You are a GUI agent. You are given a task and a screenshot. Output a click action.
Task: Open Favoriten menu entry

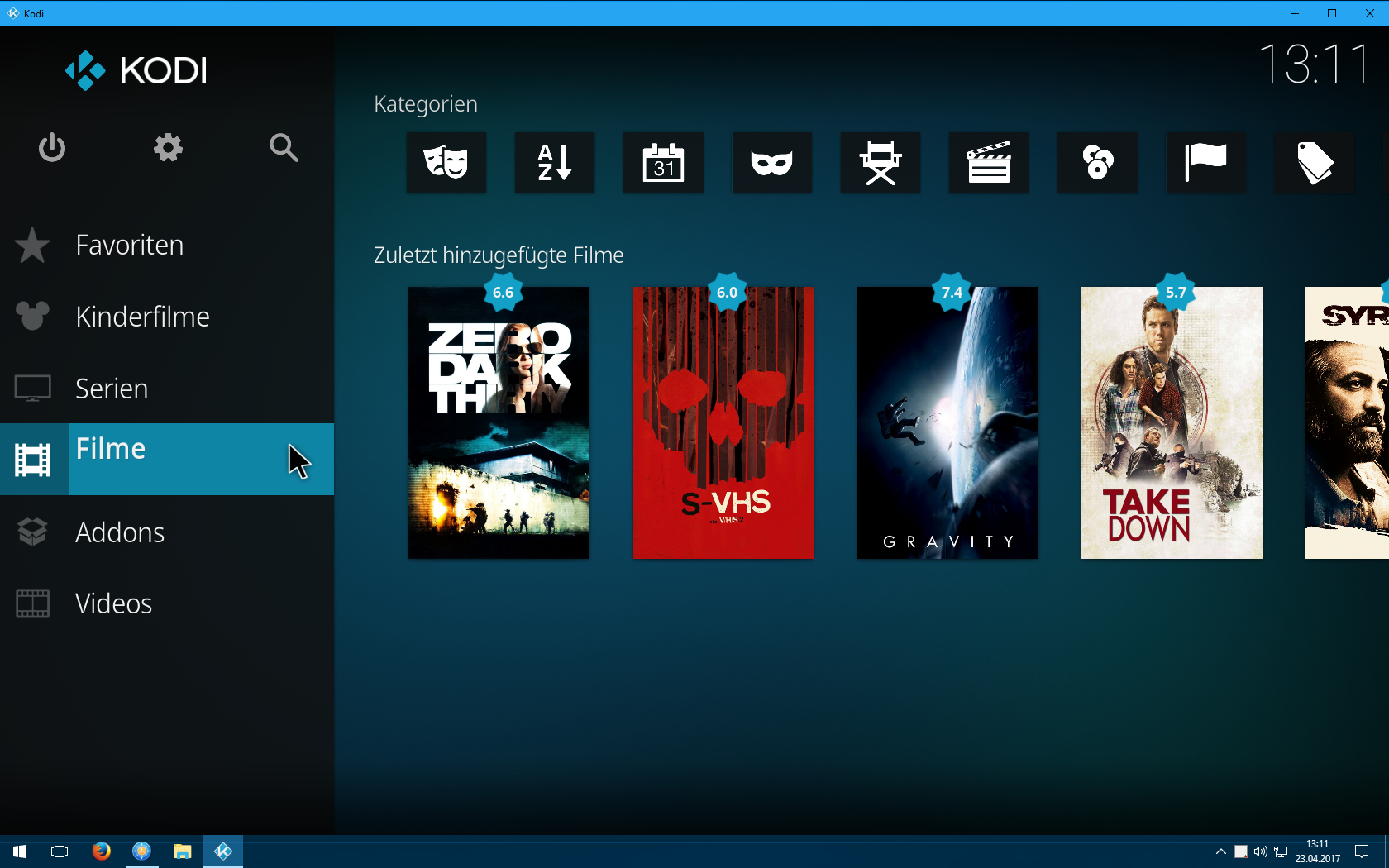click(x=167, y=246)
